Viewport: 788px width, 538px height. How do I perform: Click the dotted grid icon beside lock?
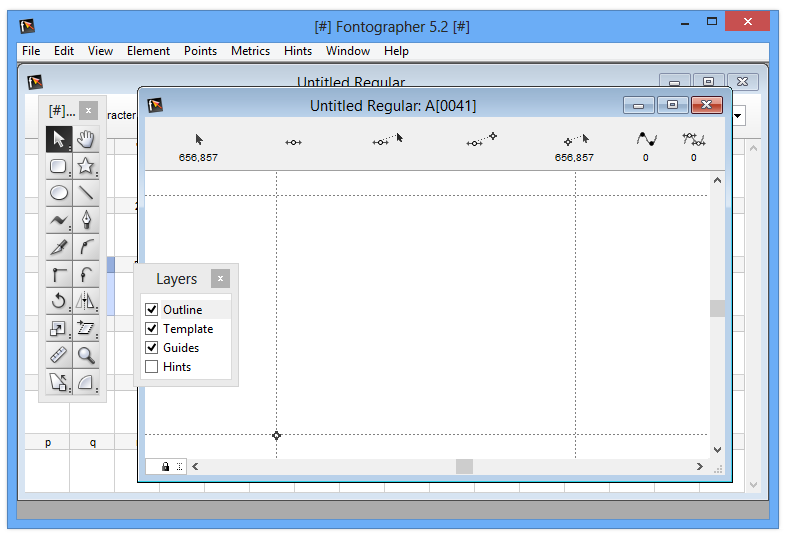179,467
